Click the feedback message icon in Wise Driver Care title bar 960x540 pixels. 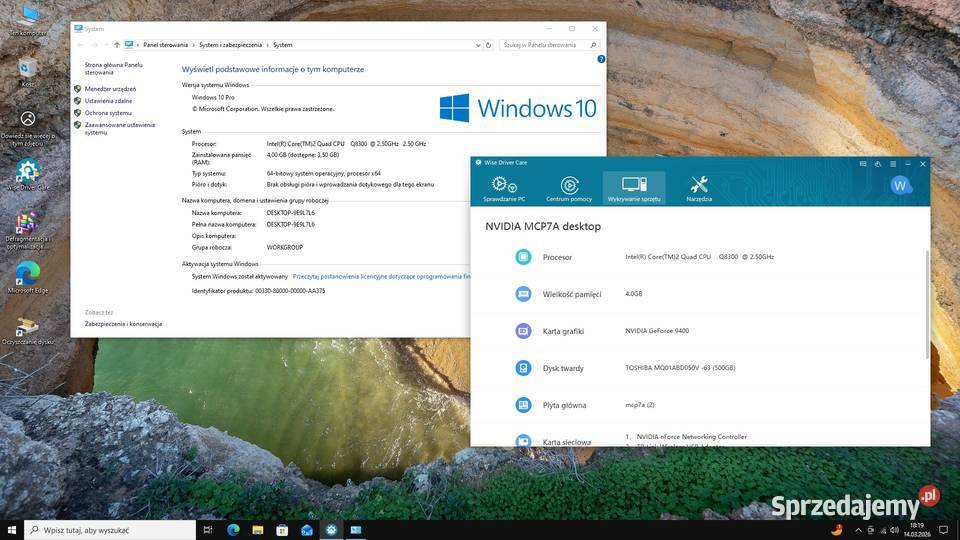pyautogui.click(x=863, y=164)
